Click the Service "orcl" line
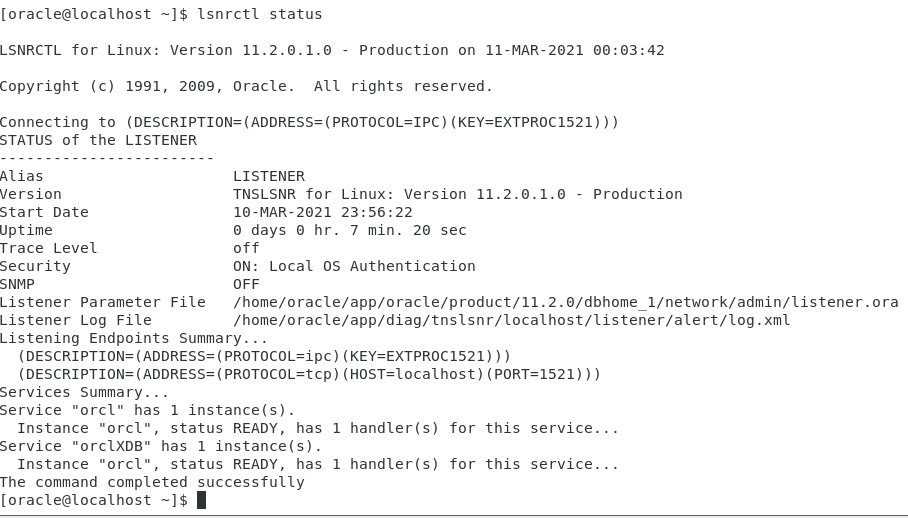 click(x=147, y=410)
